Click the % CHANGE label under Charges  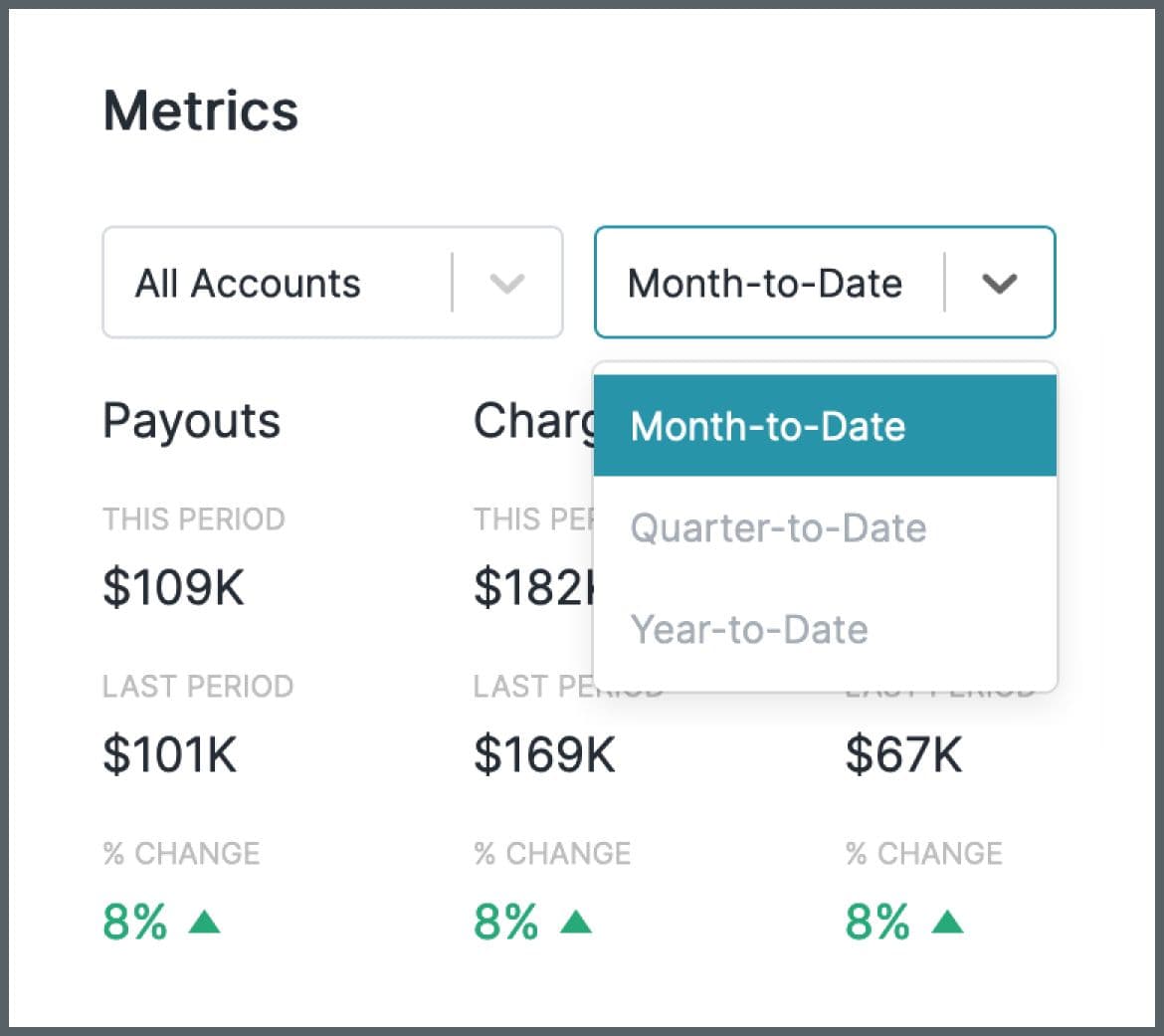(x=552, y=853)
